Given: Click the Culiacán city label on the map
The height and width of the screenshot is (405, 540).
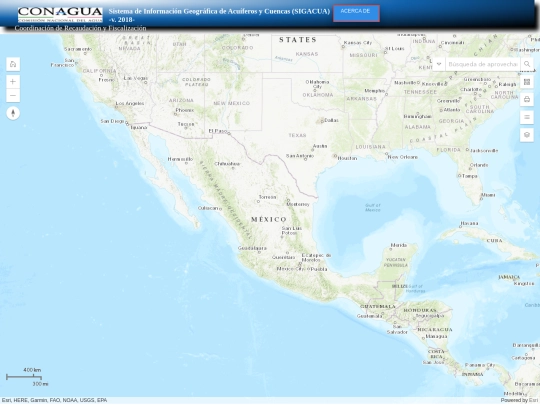Looking at the screenshot, I should point(208,208).
